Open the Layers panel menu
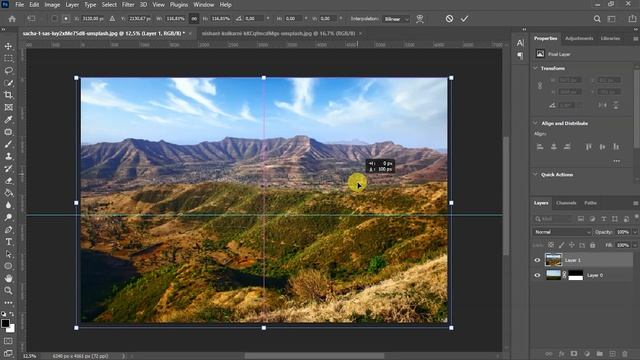This screenshot has height=360, width=640. point(636,203)
